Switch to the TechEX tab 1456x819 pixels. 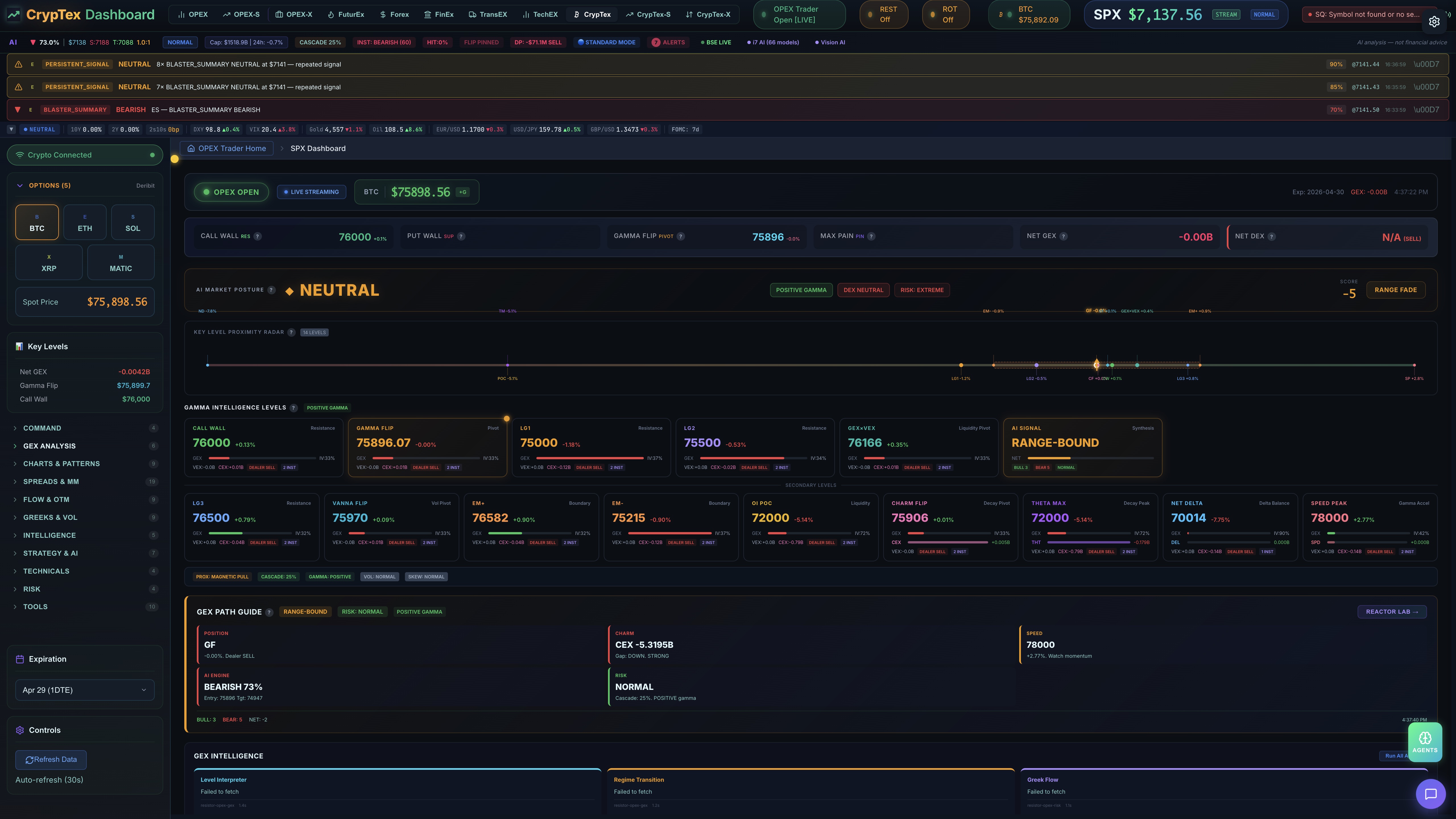click(540, 15)
